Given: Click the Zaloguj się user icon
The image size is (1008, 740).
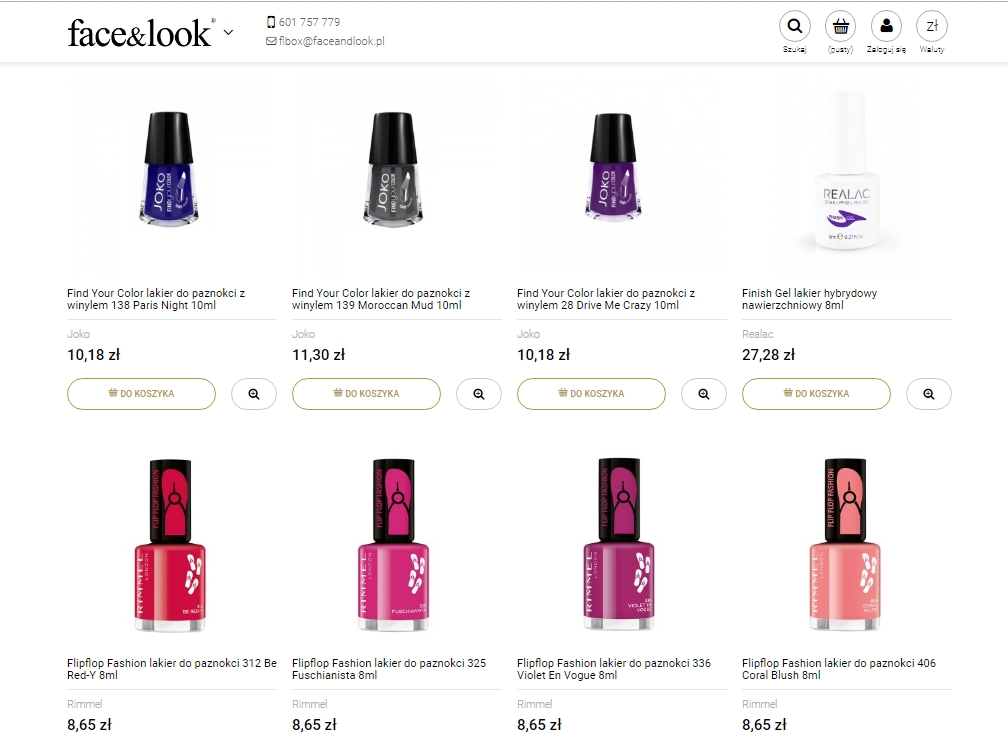Looking at the screenshot, I should (886, 27).
